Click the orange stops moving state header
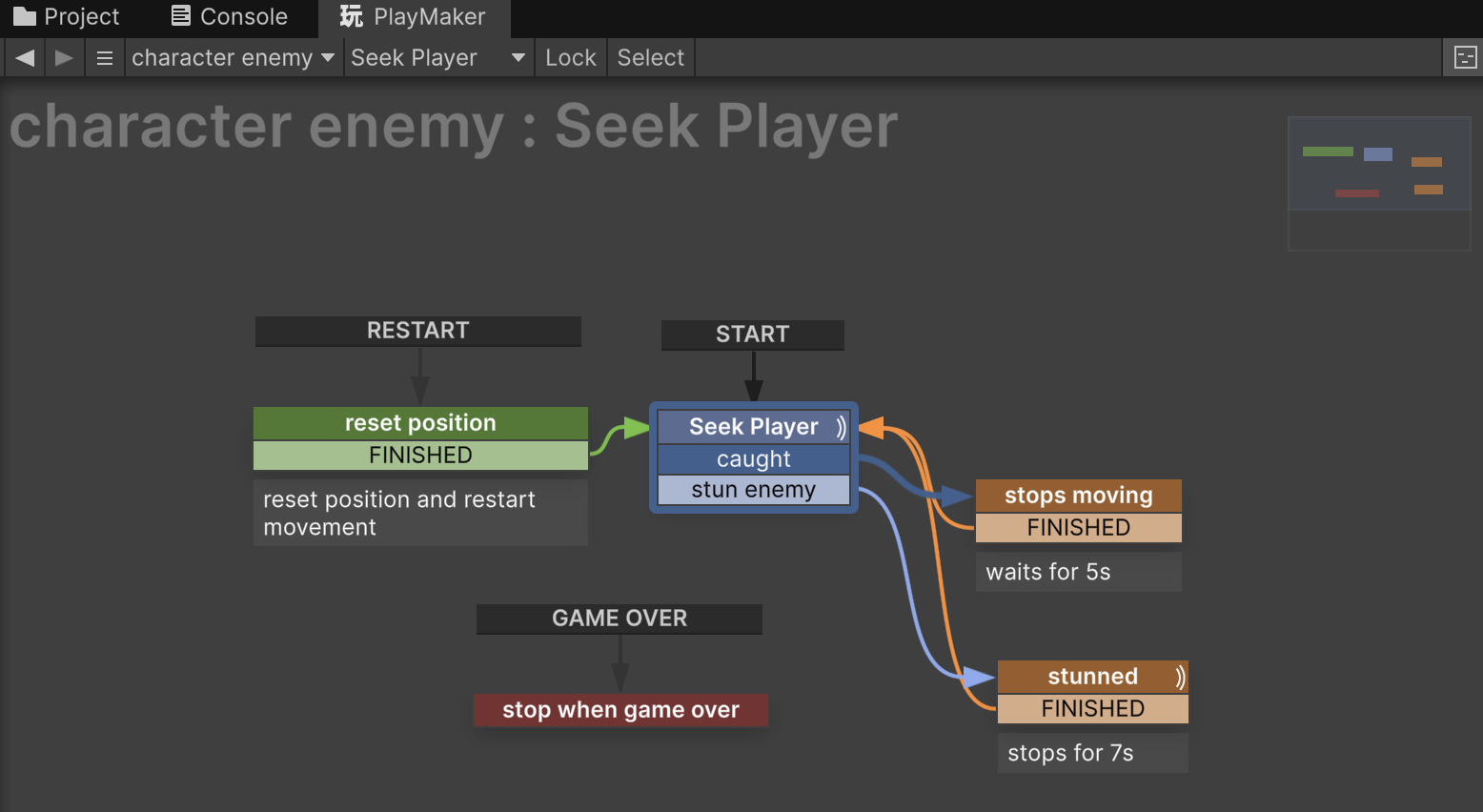Viewport: 1483px width, 812px height. tap(1077, 495)
